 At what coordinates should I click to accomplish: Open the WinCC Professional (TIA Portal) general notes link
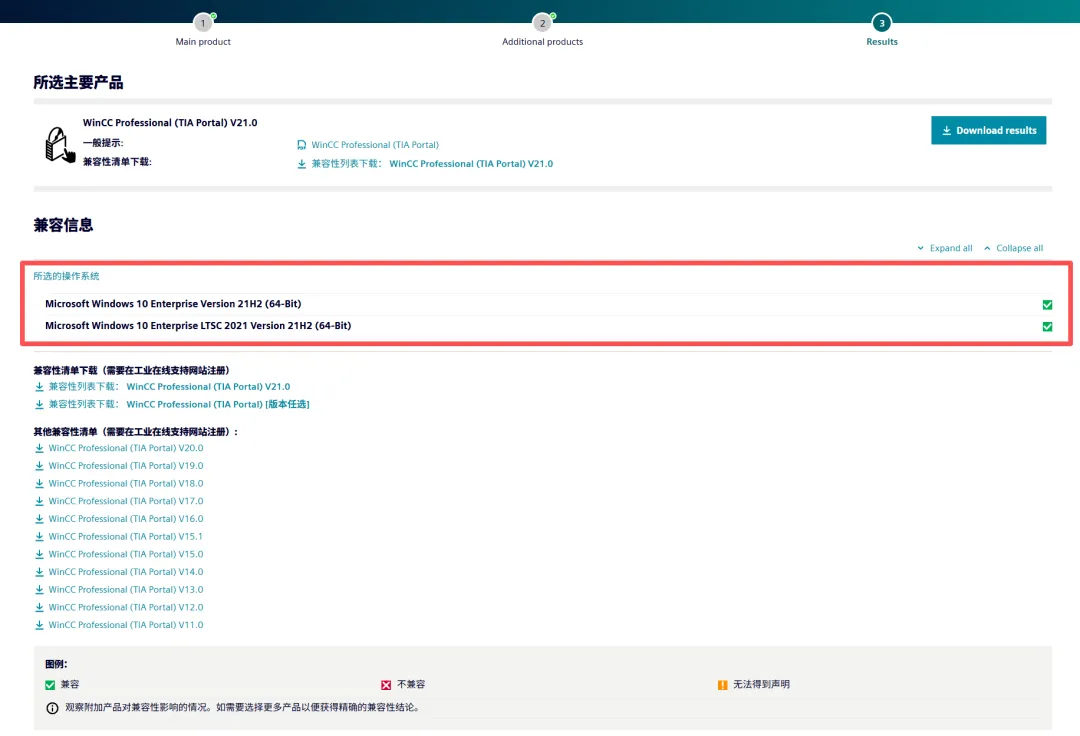pos(375,145)
